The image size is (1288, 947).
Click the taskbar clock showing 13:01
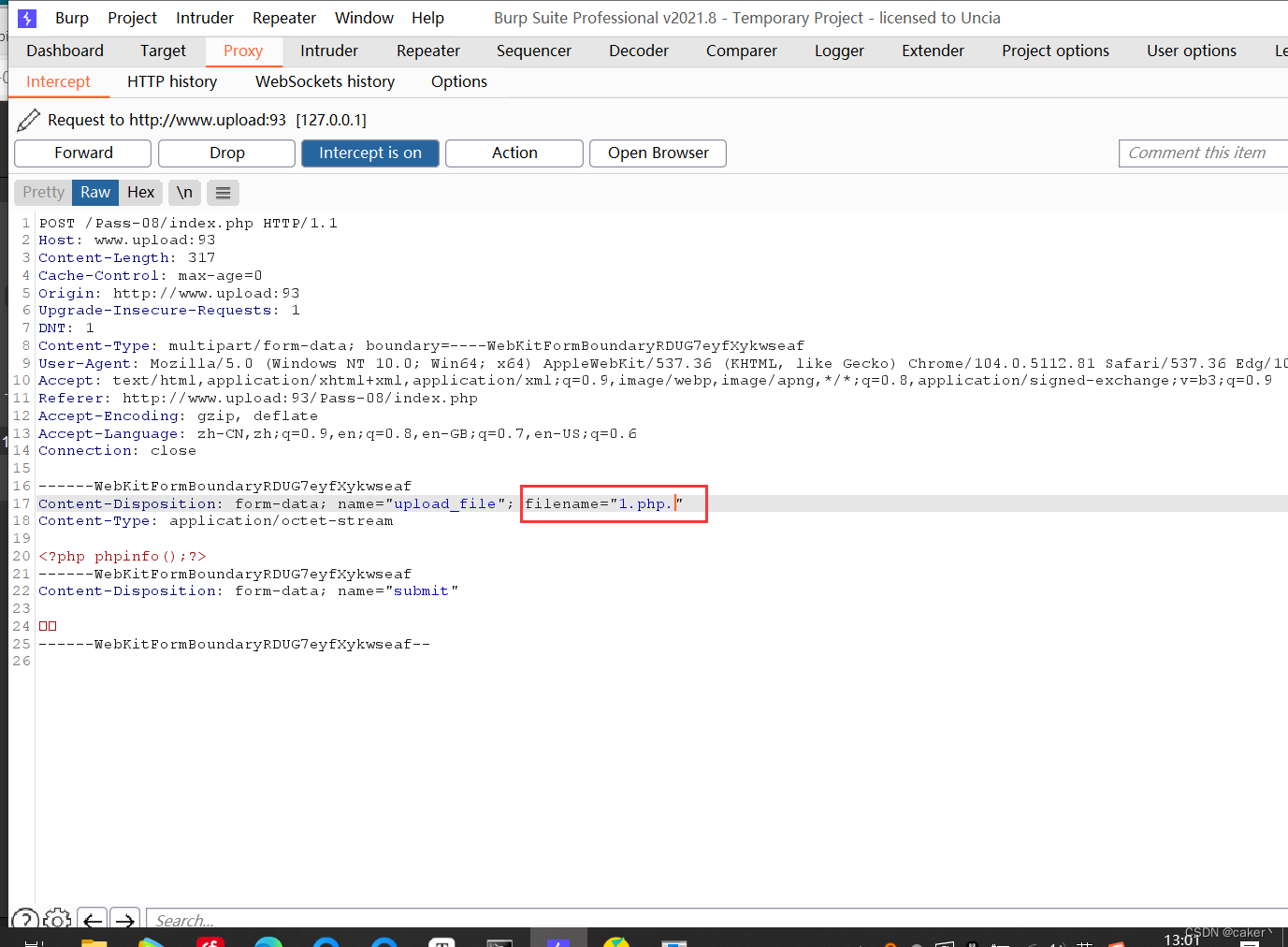click(1181, 939)
